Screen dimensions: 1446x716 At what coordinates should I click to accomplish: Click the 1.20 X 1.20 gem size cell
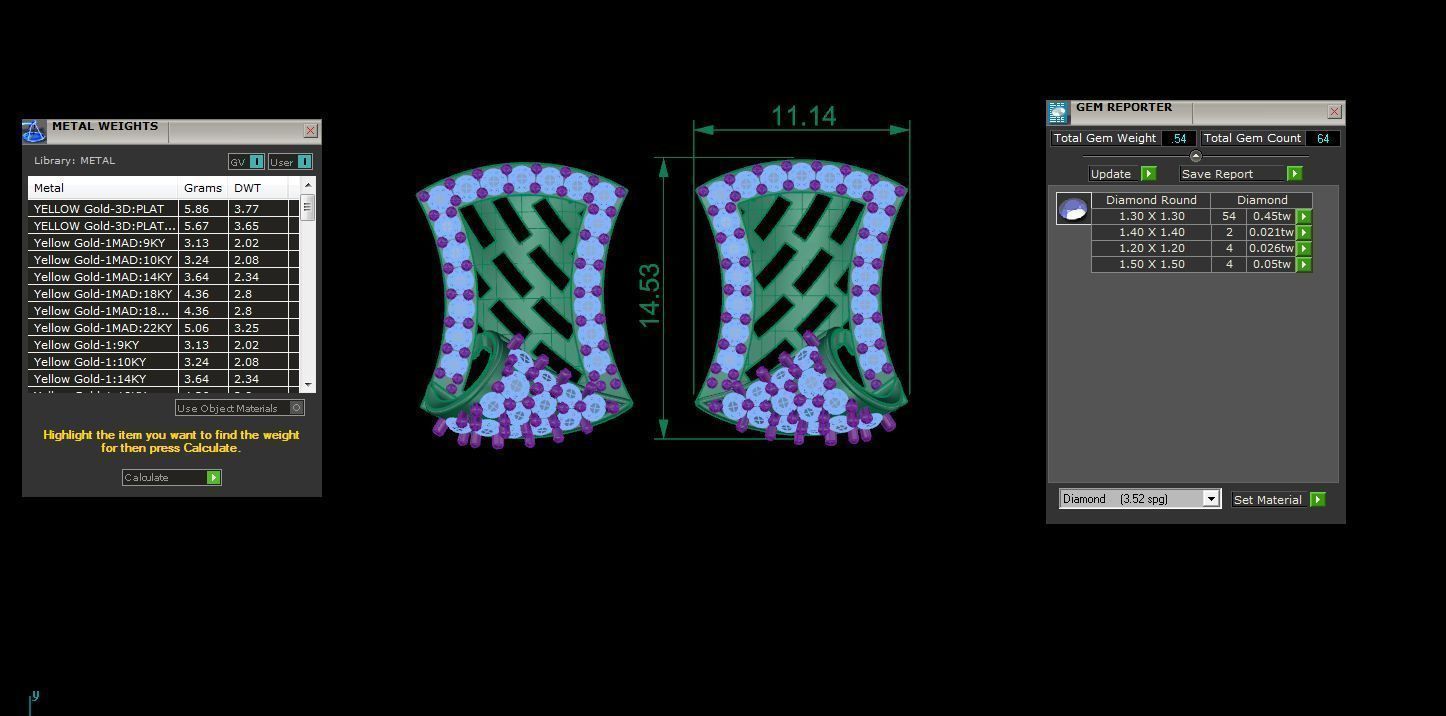1151,248
